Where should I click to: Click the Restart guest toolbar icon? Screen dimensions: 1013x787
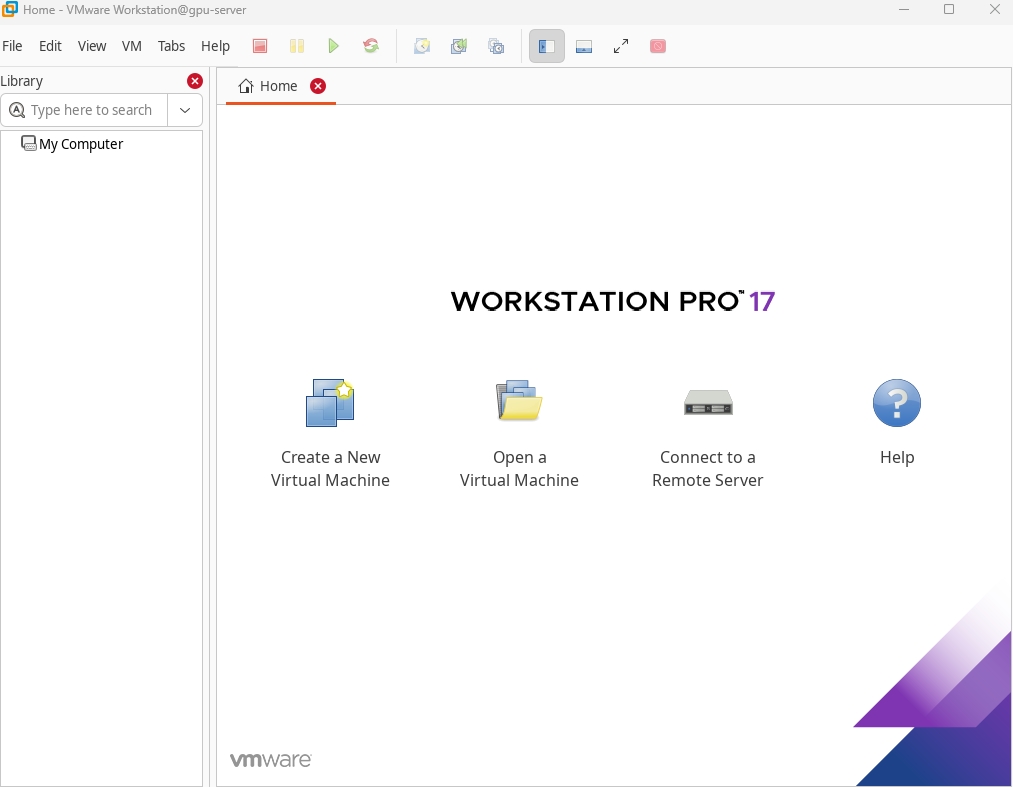[x=371, y=46]
